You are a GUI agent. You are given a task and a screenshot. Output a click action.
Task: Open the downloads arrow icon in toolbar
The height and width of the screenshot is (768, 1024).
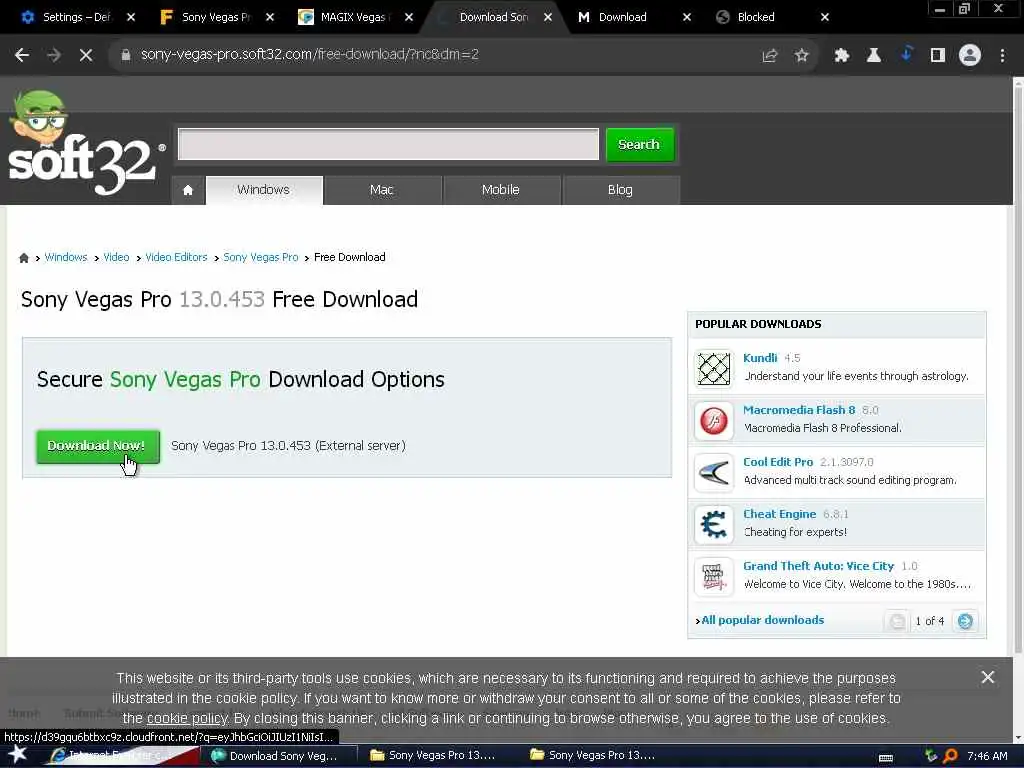point(906,54)
